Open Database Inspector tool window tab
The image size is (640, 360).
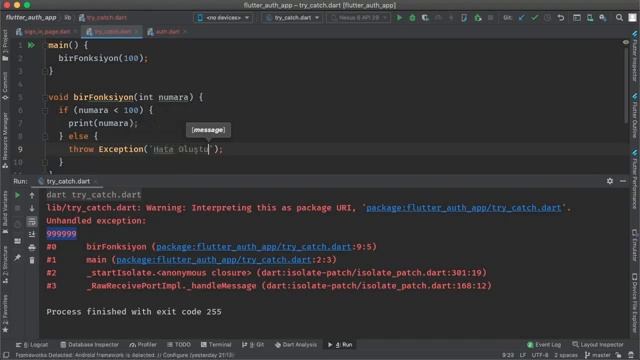tap(89, 345)
